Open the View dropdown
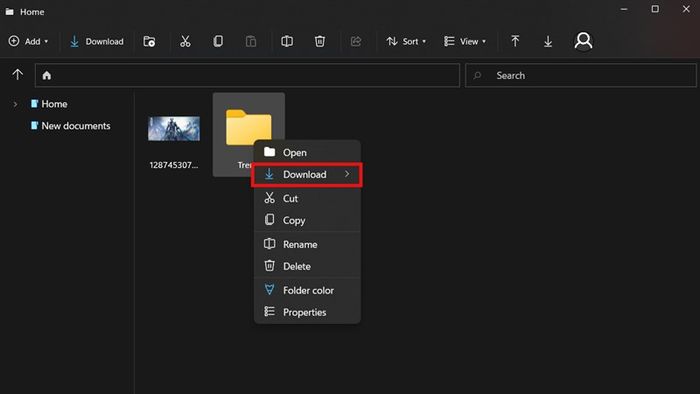This screenshot has height=394, width=700. 465,41
